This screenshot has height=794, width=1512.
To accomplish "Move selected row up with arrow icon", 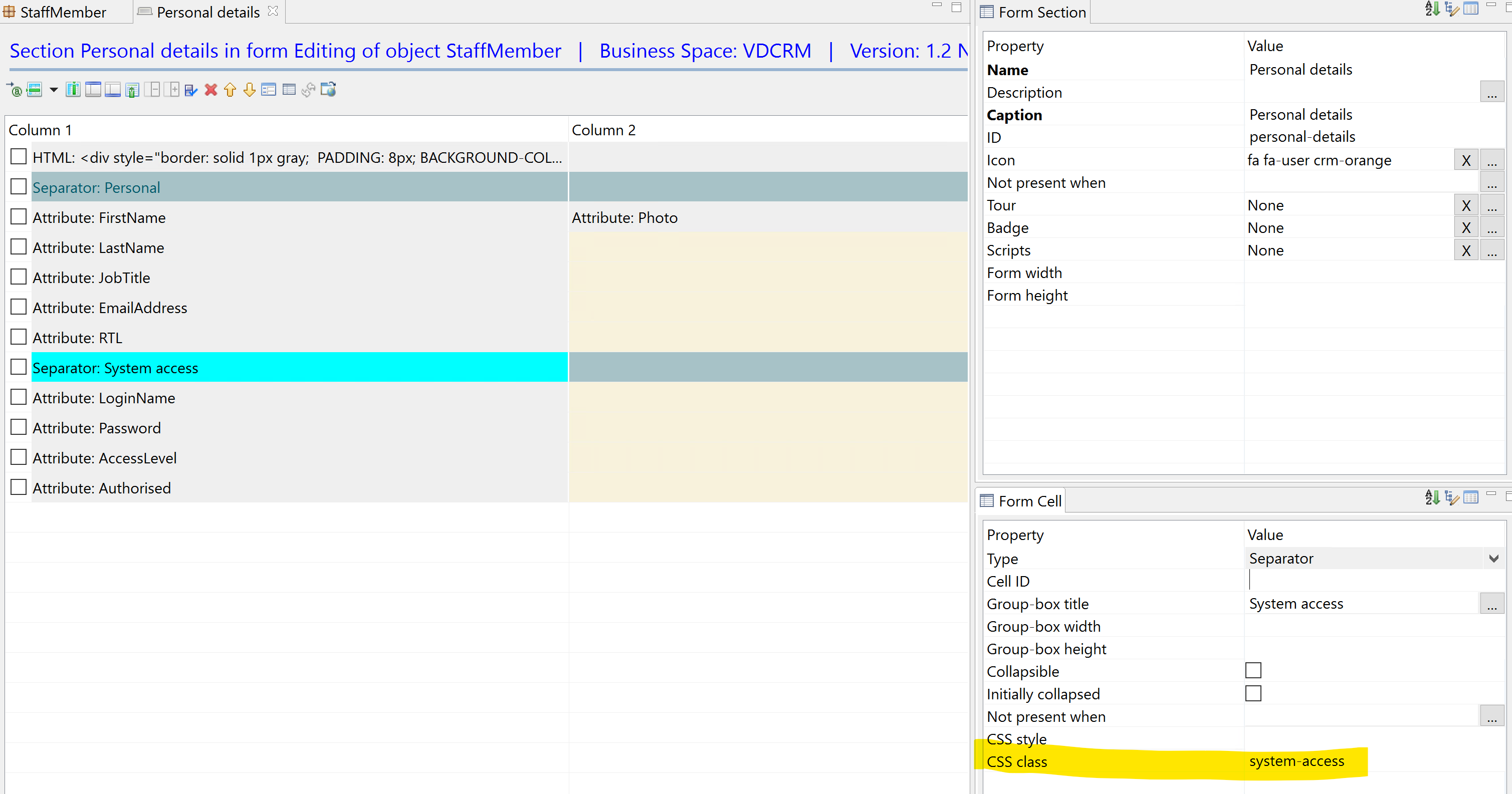I will pyautogui.click(x=230, y=90).
